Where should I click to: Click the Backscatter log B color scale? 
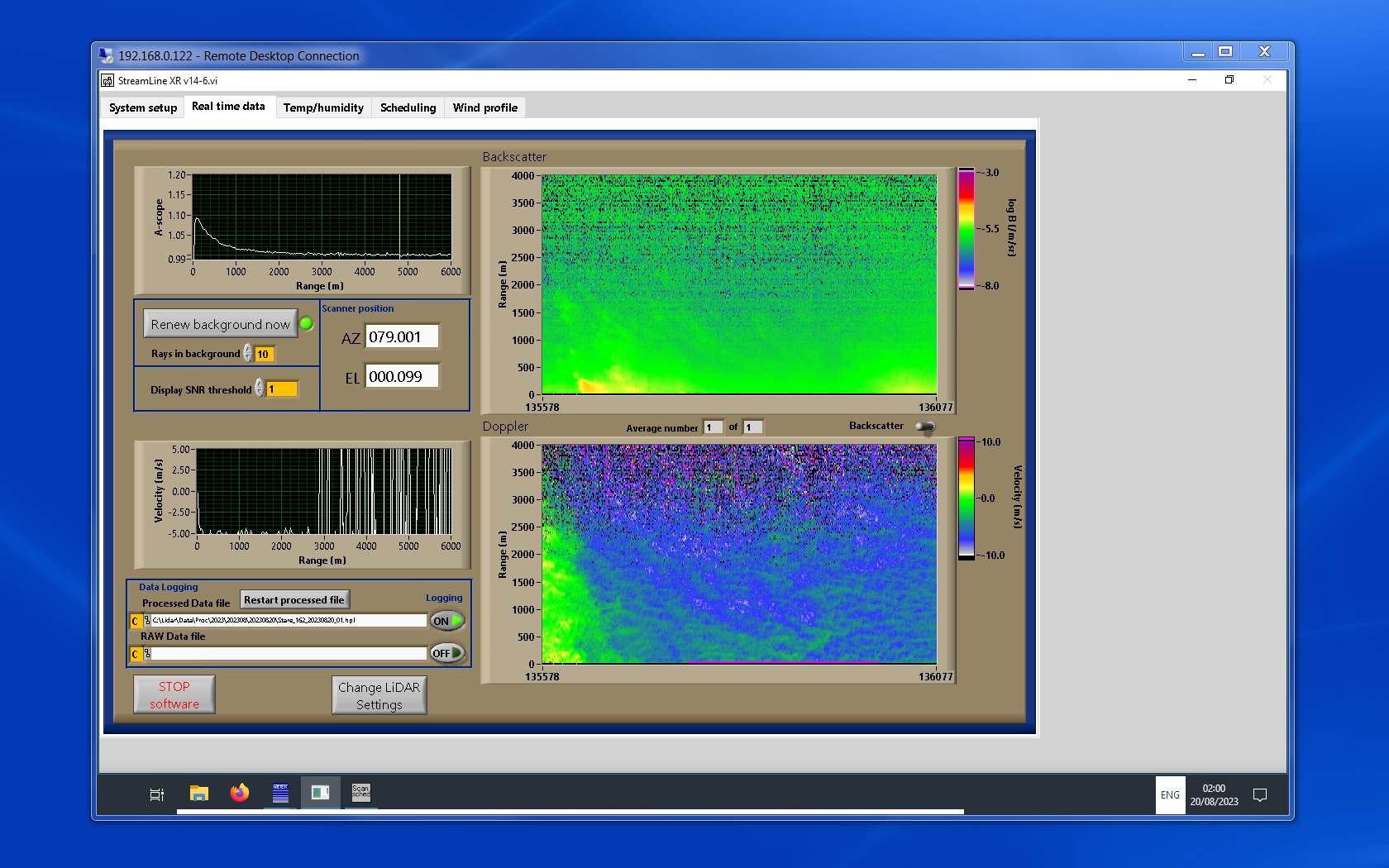coord(966,229)
